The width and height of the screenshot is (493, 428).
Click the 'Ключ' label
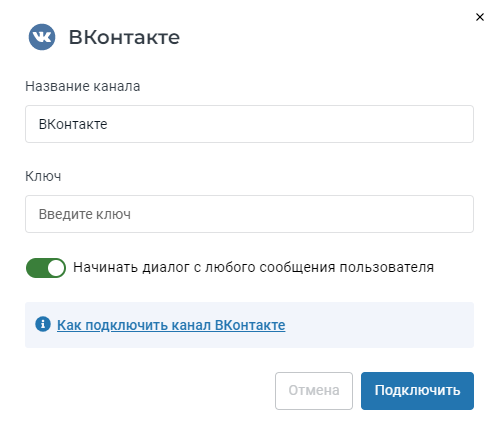pyautogui.click(x=43, y=176)
